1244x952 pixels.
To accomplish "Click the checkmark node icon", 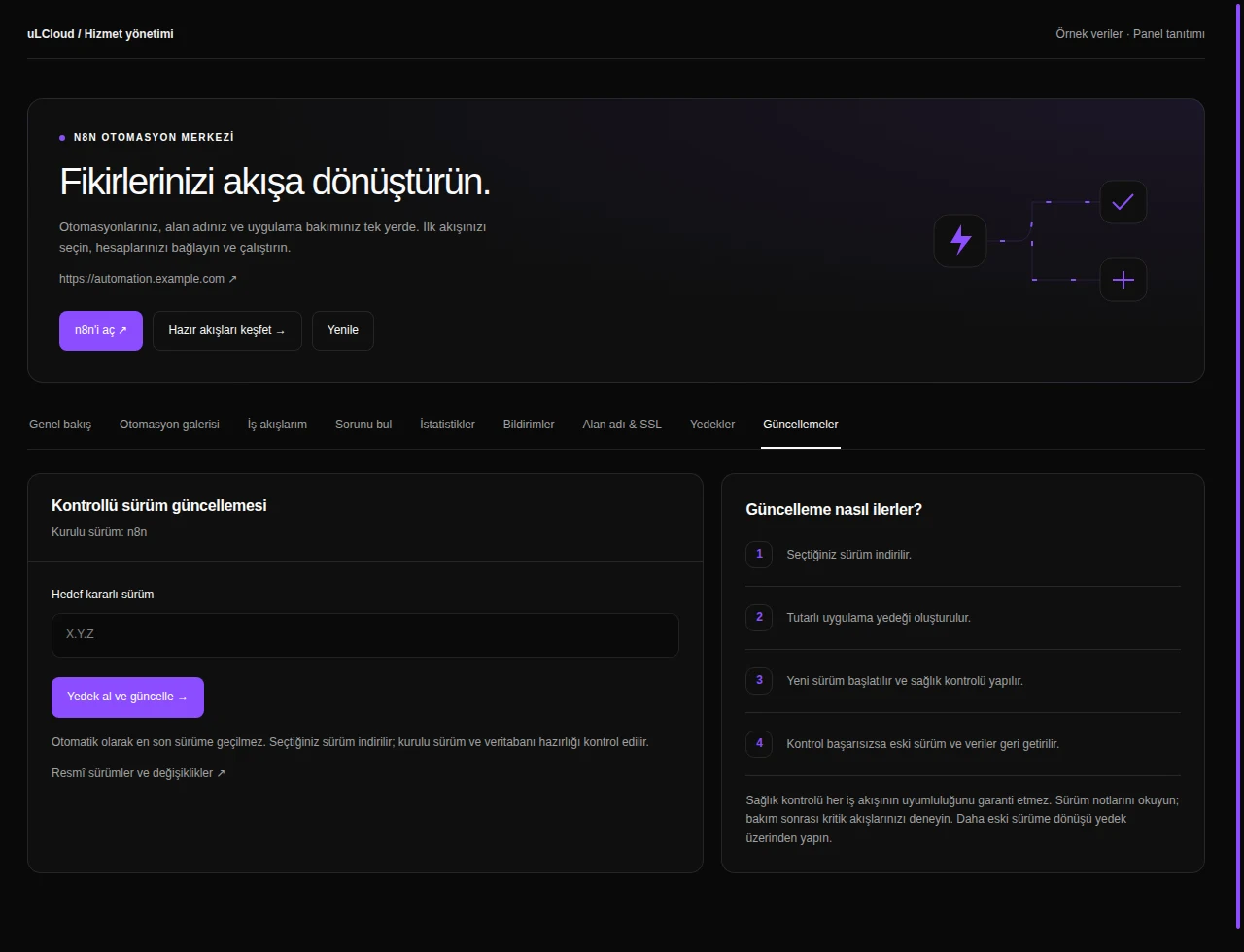I will pos(1123,202).
